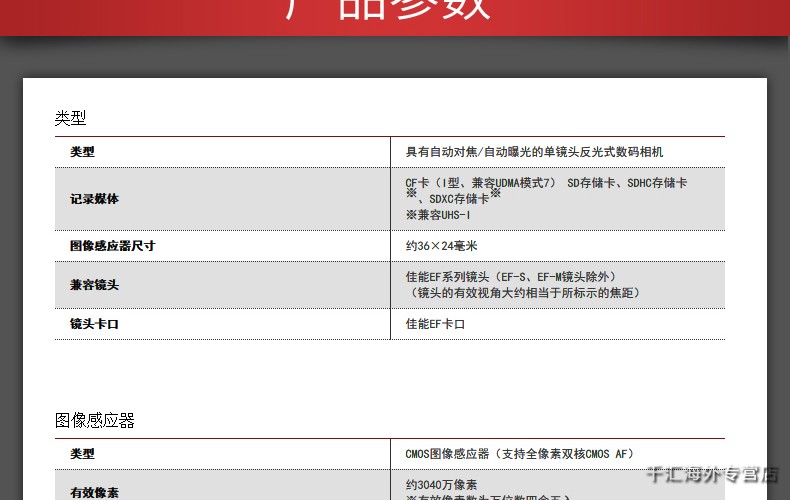Select 类型 label in 图像感应器 table
790x500 pixels.
(x=82, y=454)
